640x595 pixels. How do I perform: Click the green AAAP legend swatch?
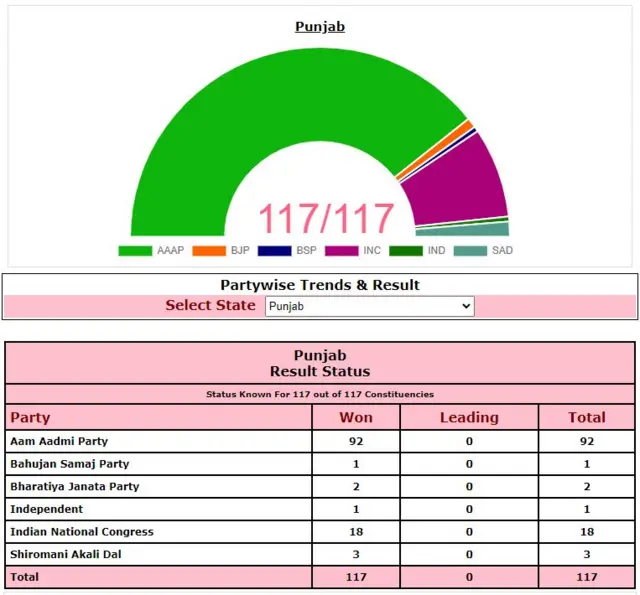pos(135,251)
